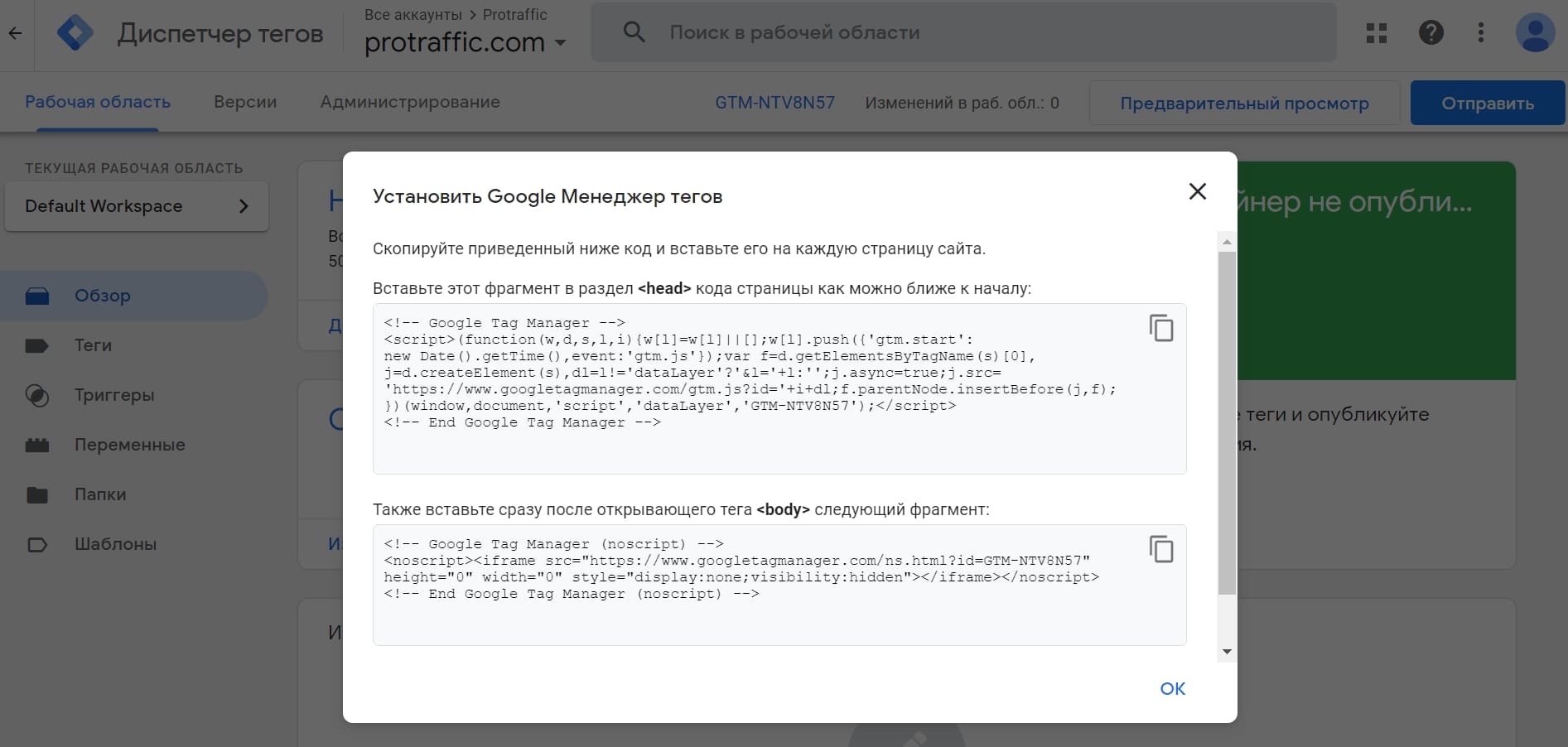Viewport: 1568px width, 747px height.
Task: Click the Обзор sidebar icon
Action: pyautogui.click(x=37, y=296)
